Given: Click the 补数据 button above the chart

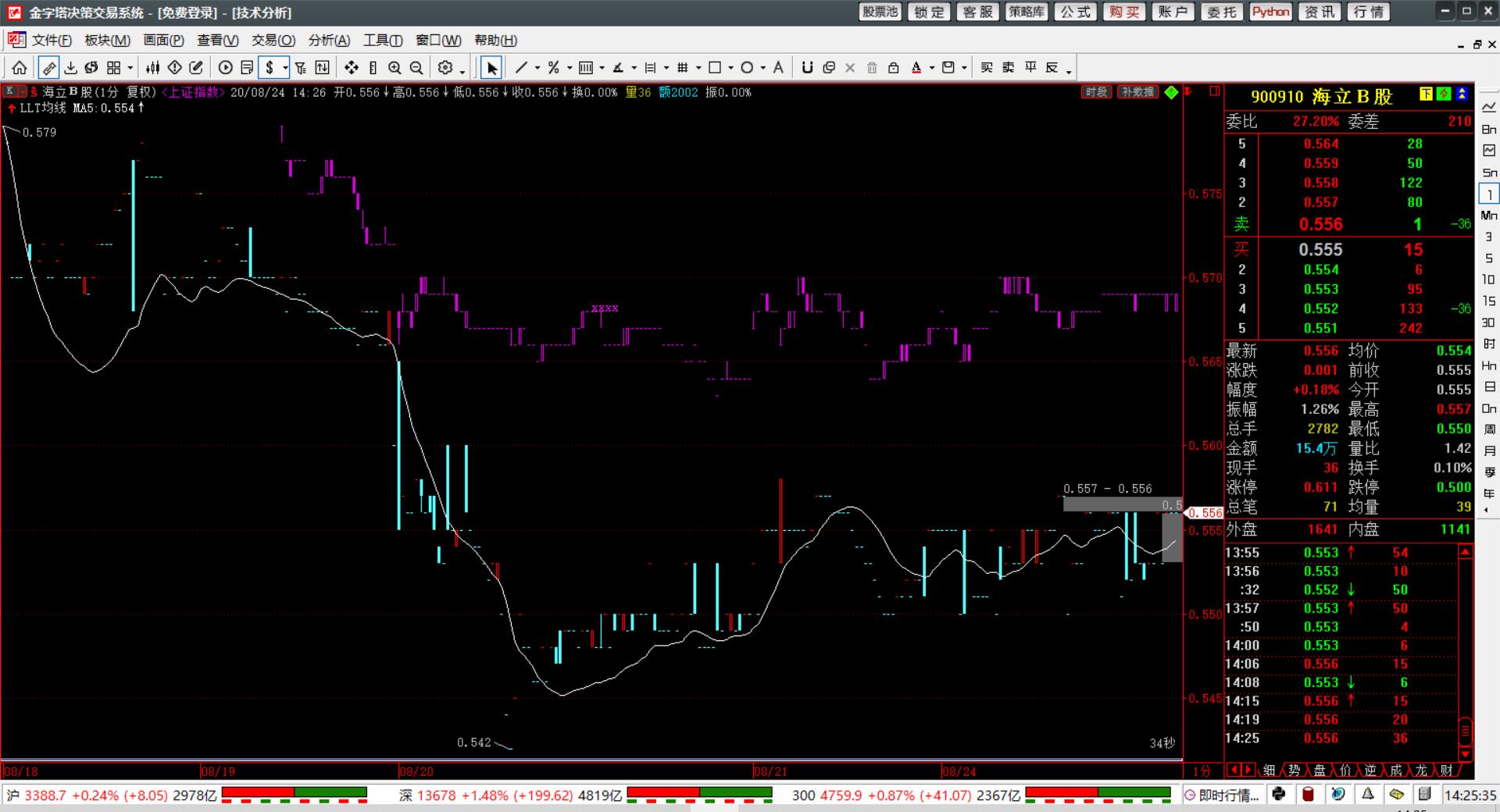Looking at the screenshot, I should 1137,92.
